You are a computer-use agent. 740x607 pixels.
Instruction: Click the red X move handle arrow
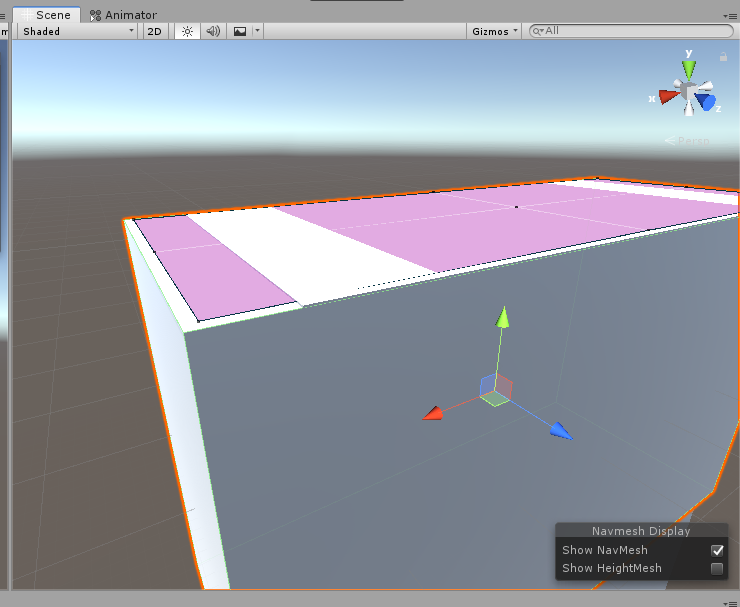[433, 413]
